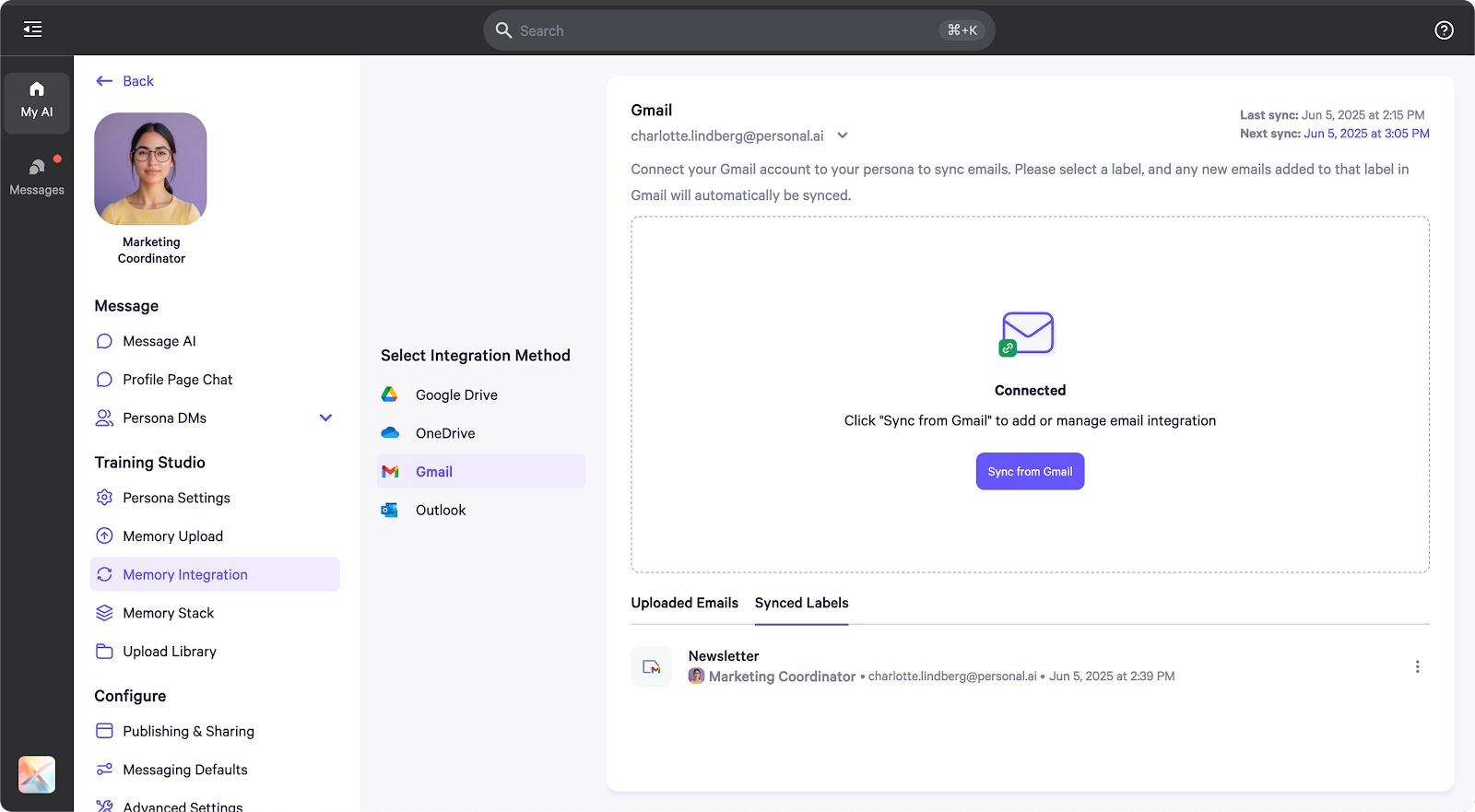Image resolution: width=1475 pixels, height=812 pixels.
Task: Click the Sync from Gmail button
Action: [1030, 471]
